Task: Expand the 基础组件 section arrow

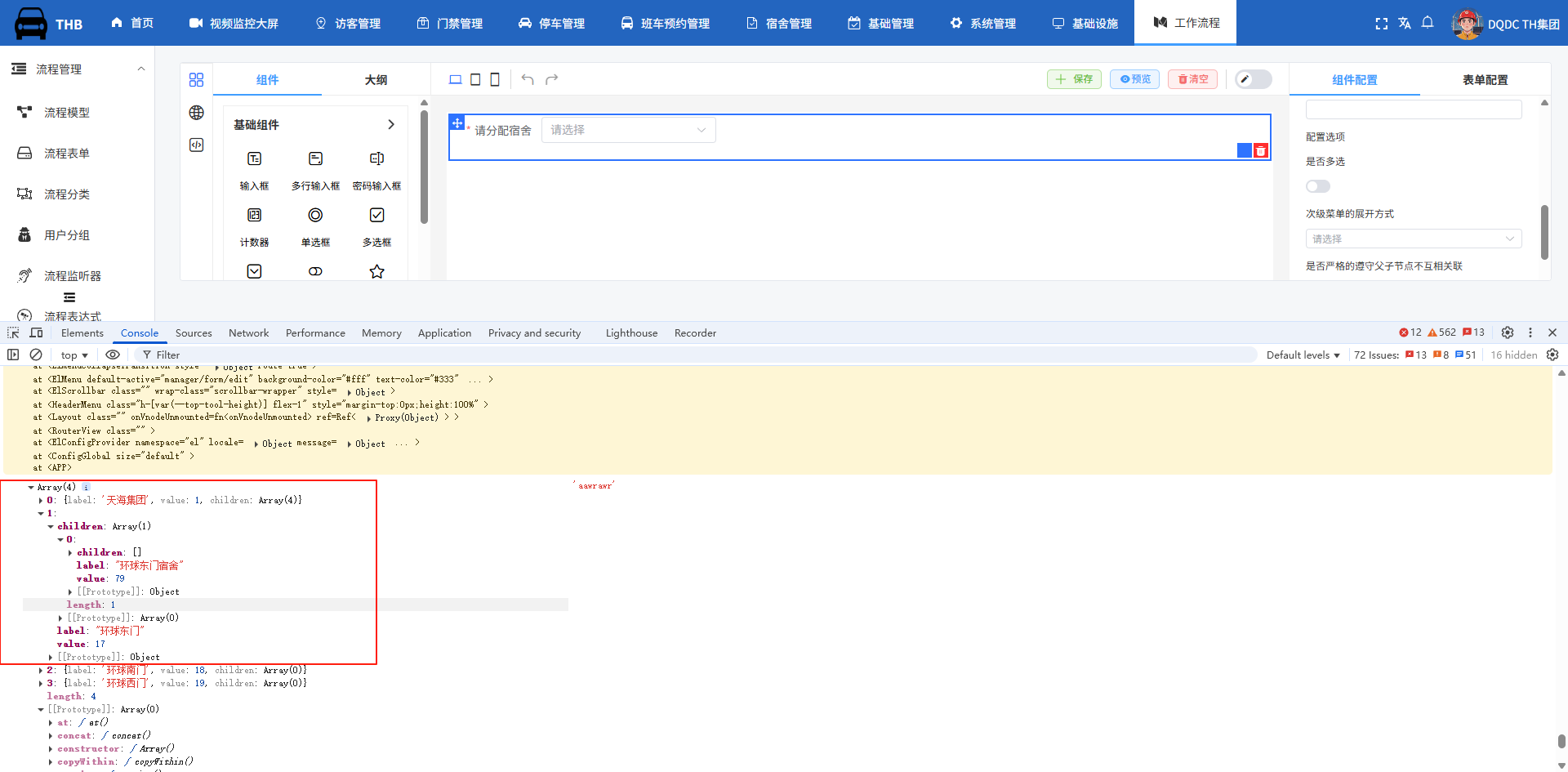Action: click(391, 124)
